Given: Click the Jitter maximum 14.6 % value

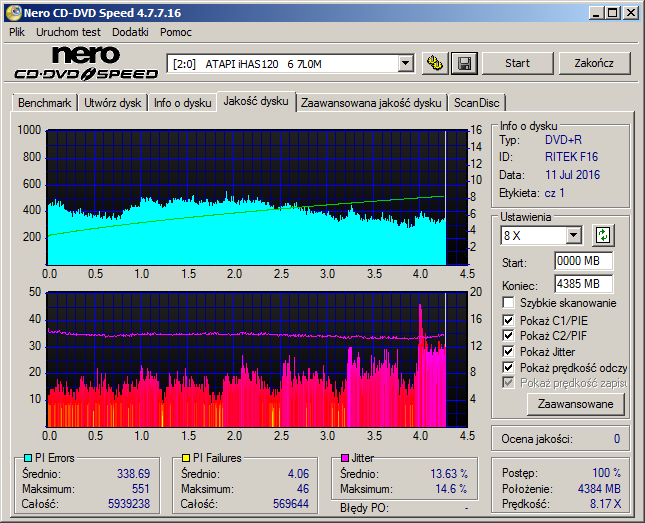Looking at the screenshot, I should tap(451, 489).
